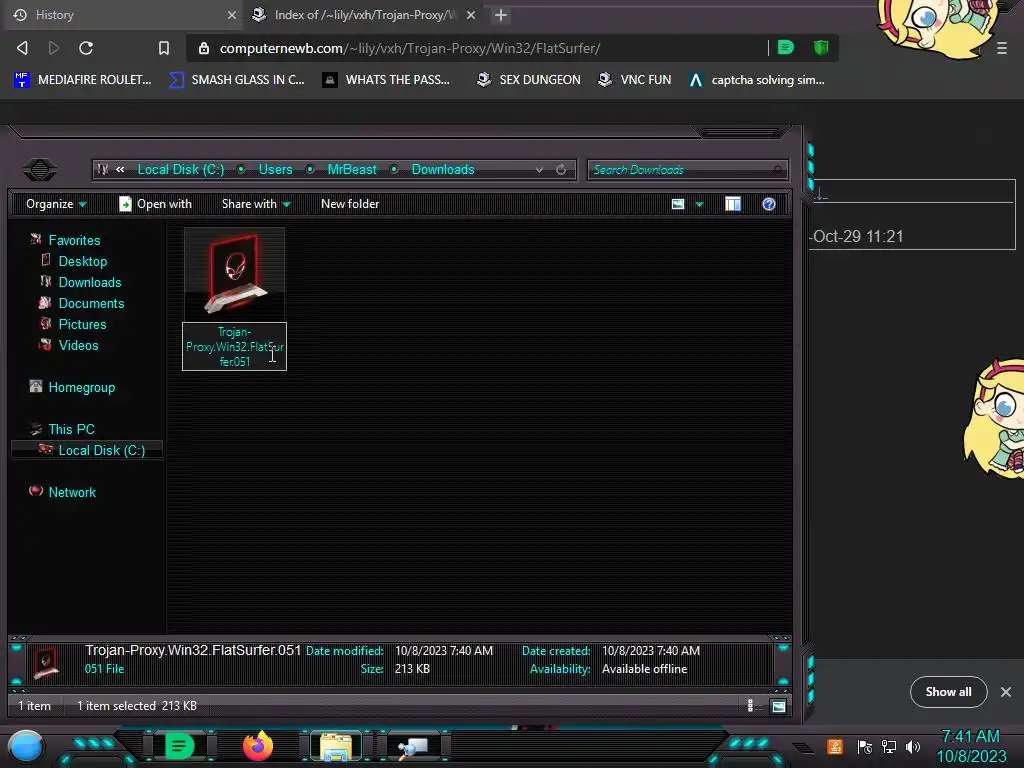The height and width of the screenshot is (768, 1024).
Task: Go forward in the browser
Action: 54,48
